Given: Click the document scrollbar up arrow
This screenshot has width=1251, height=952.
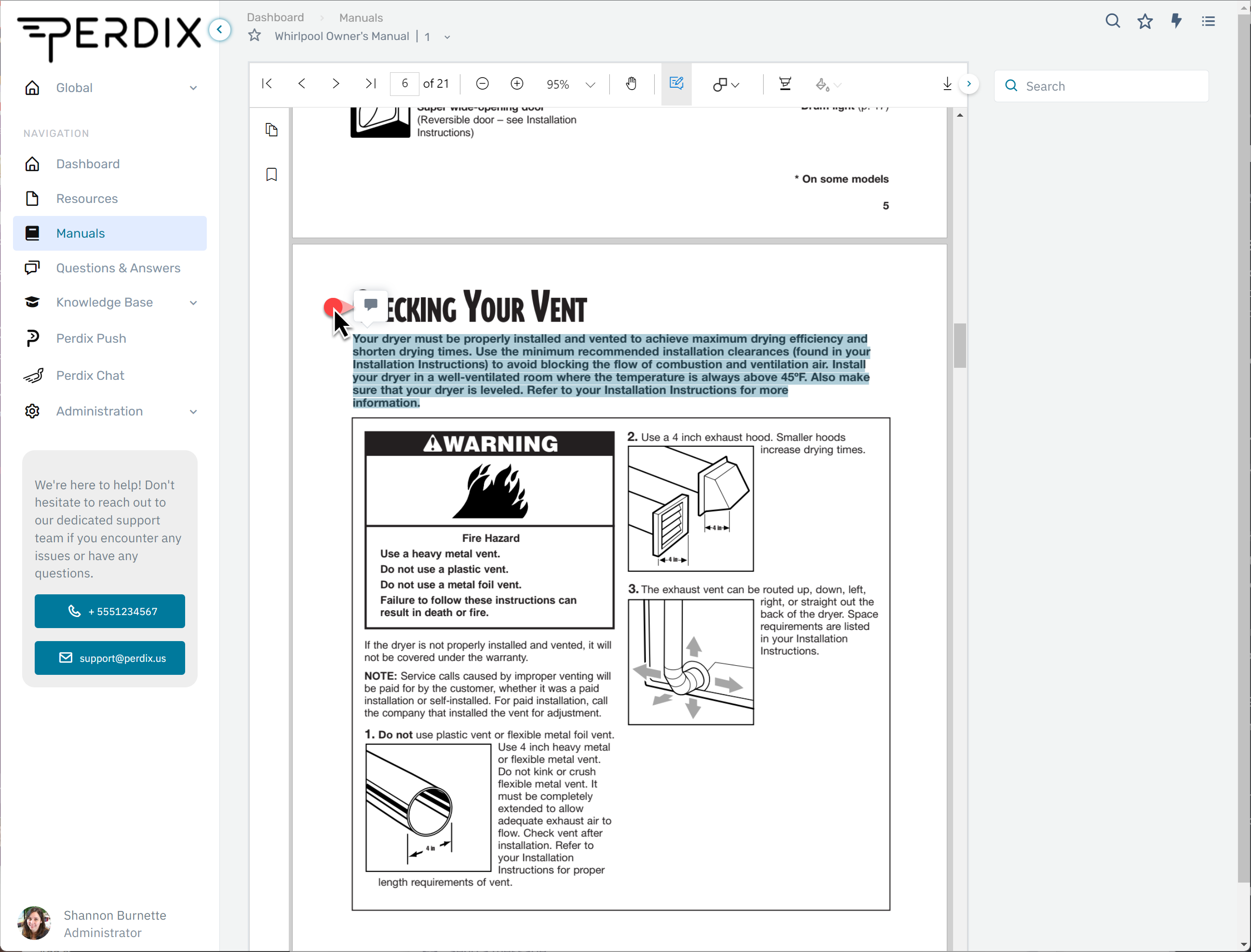Looking at the screenshot, I should pyautogui.click(x=959, y=115).
